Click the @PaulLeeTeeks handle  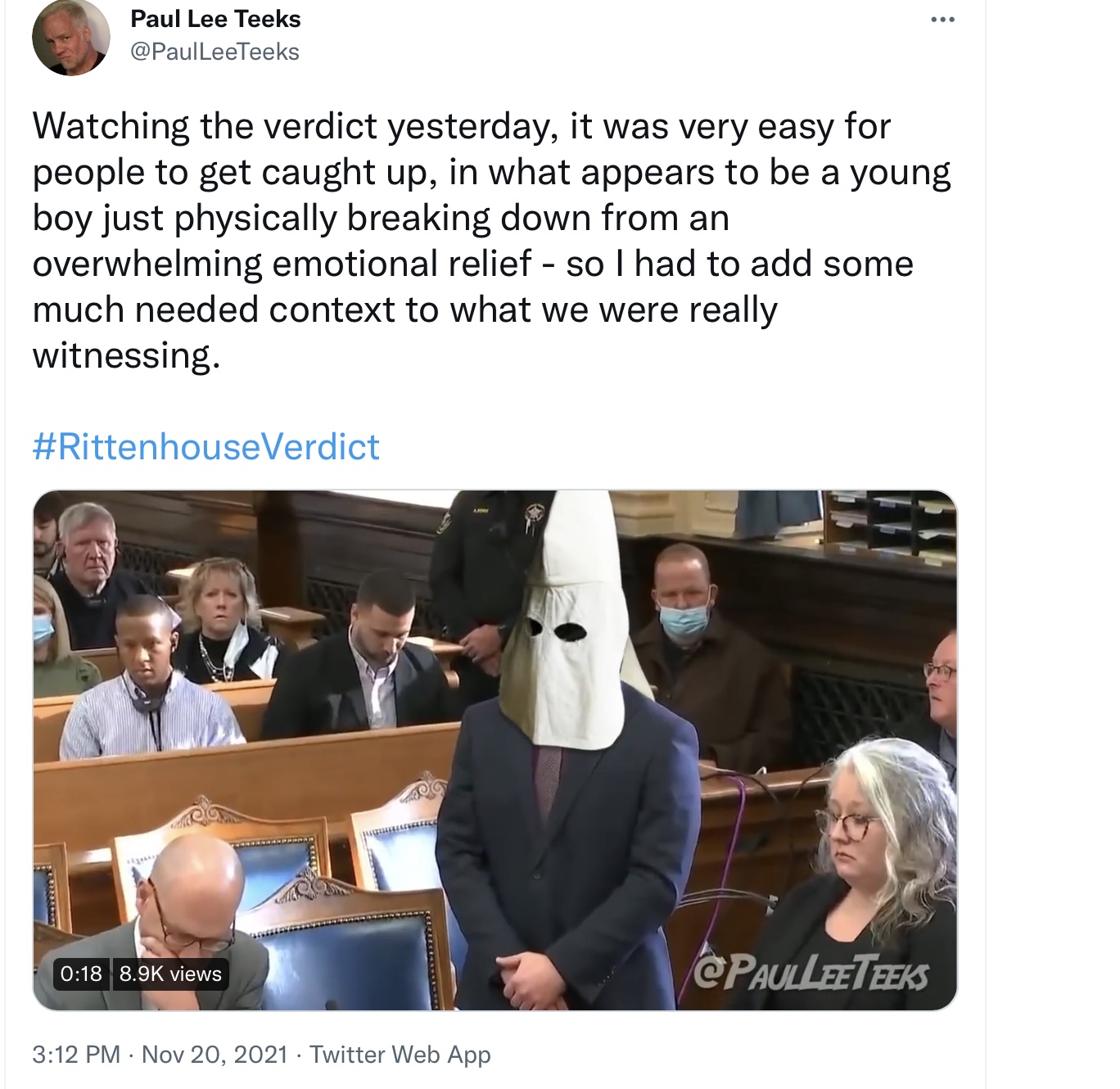click(x=215, y=52)
